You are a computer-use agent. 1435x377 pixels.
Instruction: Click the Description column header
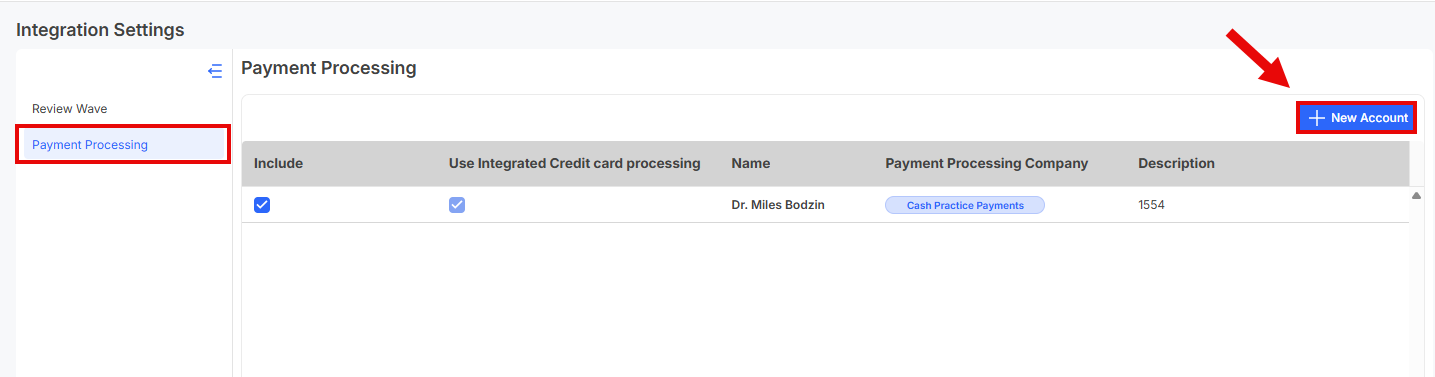pyautogui.click(x=1176, y=163)
